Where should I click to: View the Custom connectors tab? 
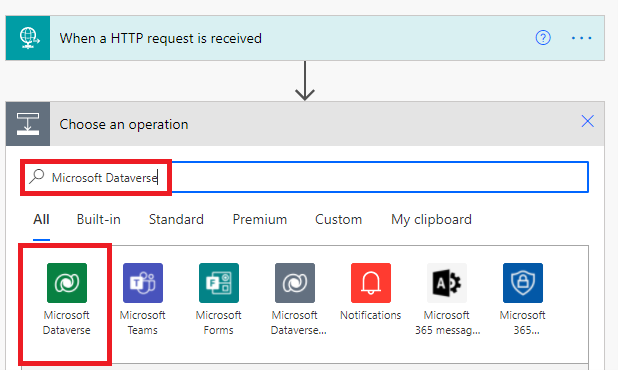(x=338, y=219)
